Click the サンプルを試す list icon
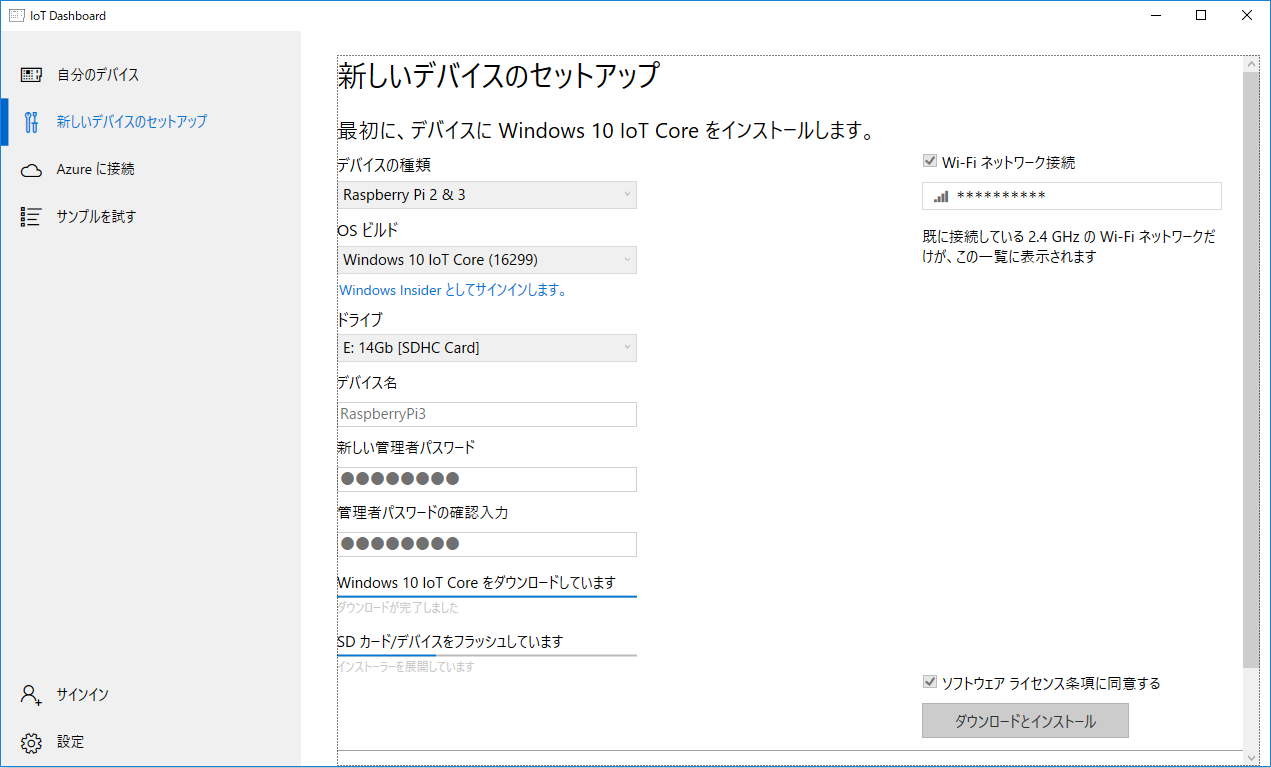The height and width of the screenshot is (768, 1271). [x=31, y=217]
